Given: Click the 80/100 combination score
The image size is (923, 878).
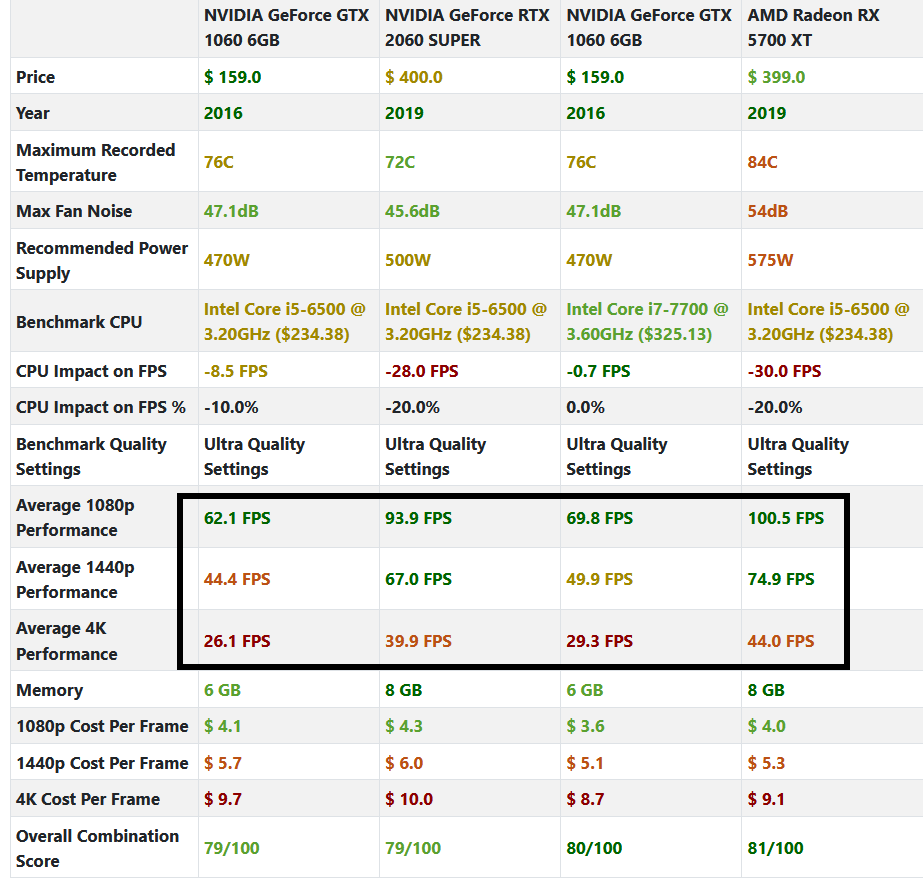Looking at the screenshot, I should 594,848.
